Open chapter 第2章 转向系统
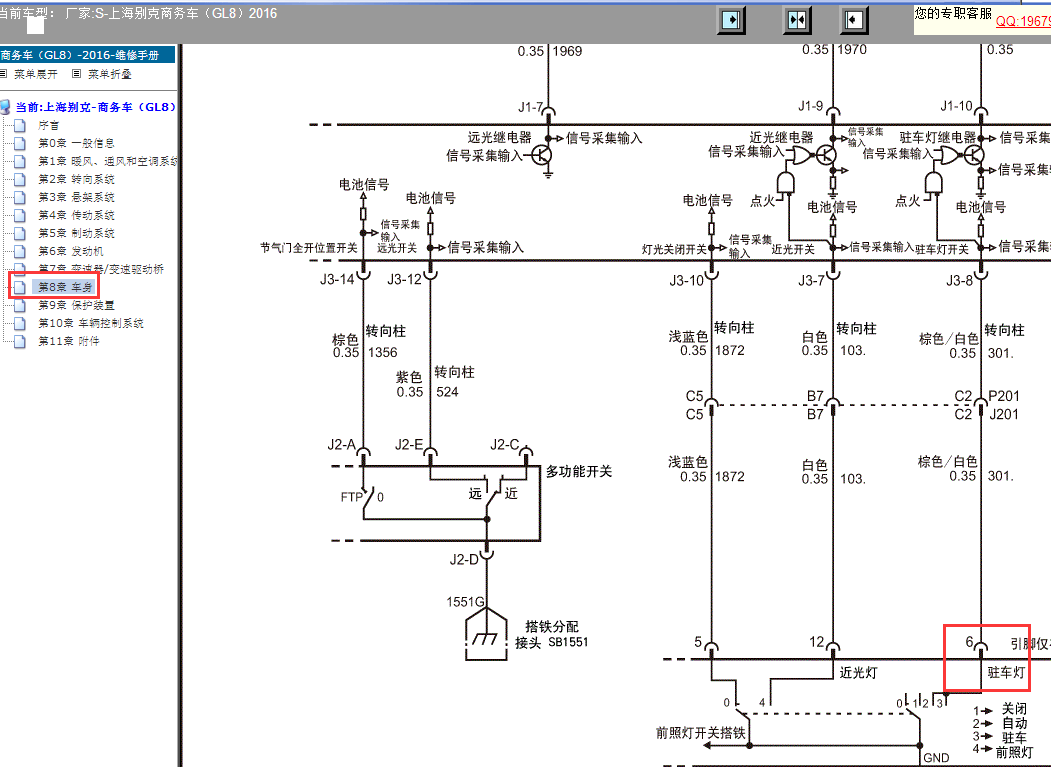Viewport: 1051px width, 767px height. [76, 179]
